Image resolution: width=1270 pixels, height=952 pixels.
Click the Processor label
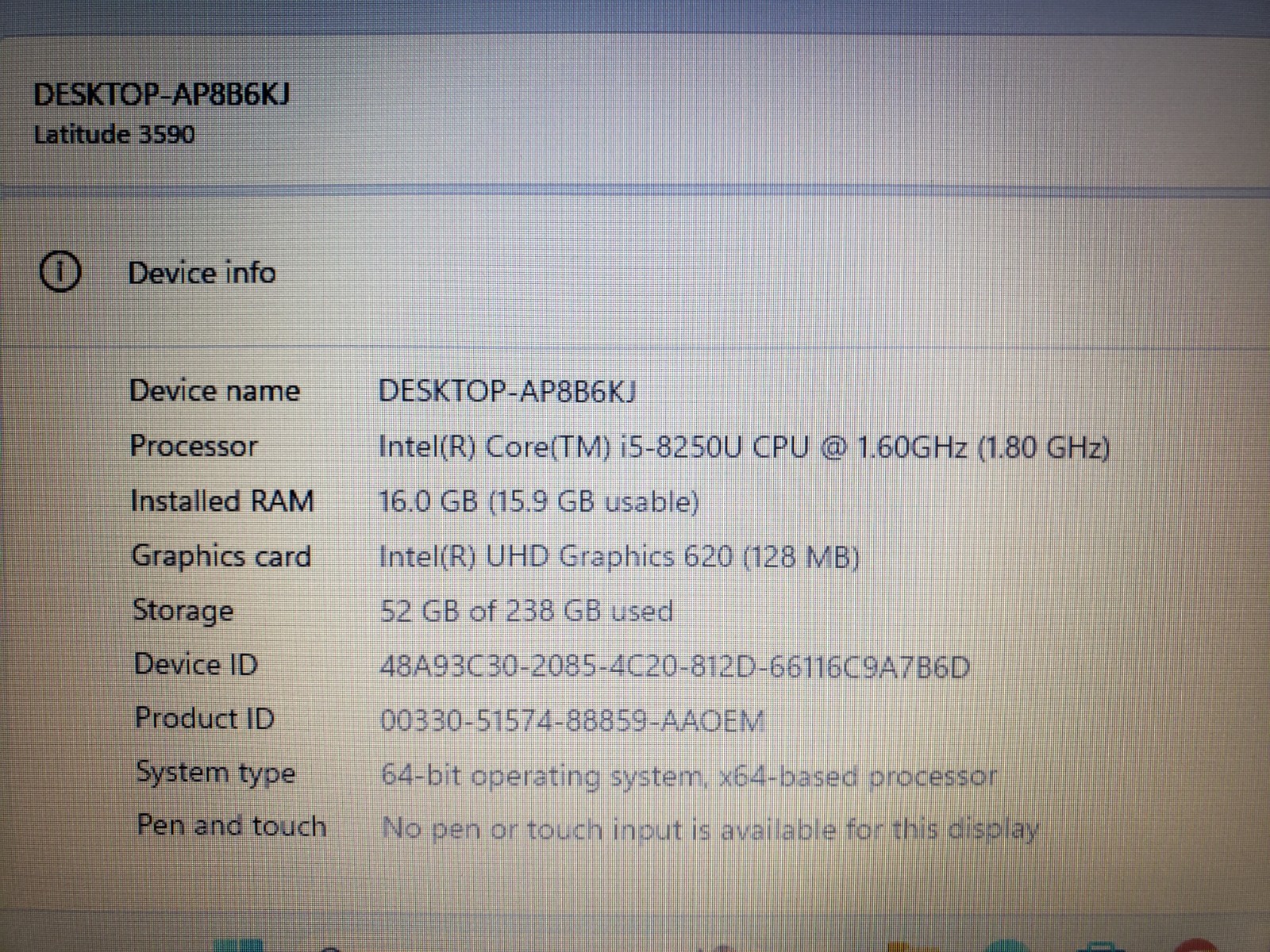coord(194,446)
